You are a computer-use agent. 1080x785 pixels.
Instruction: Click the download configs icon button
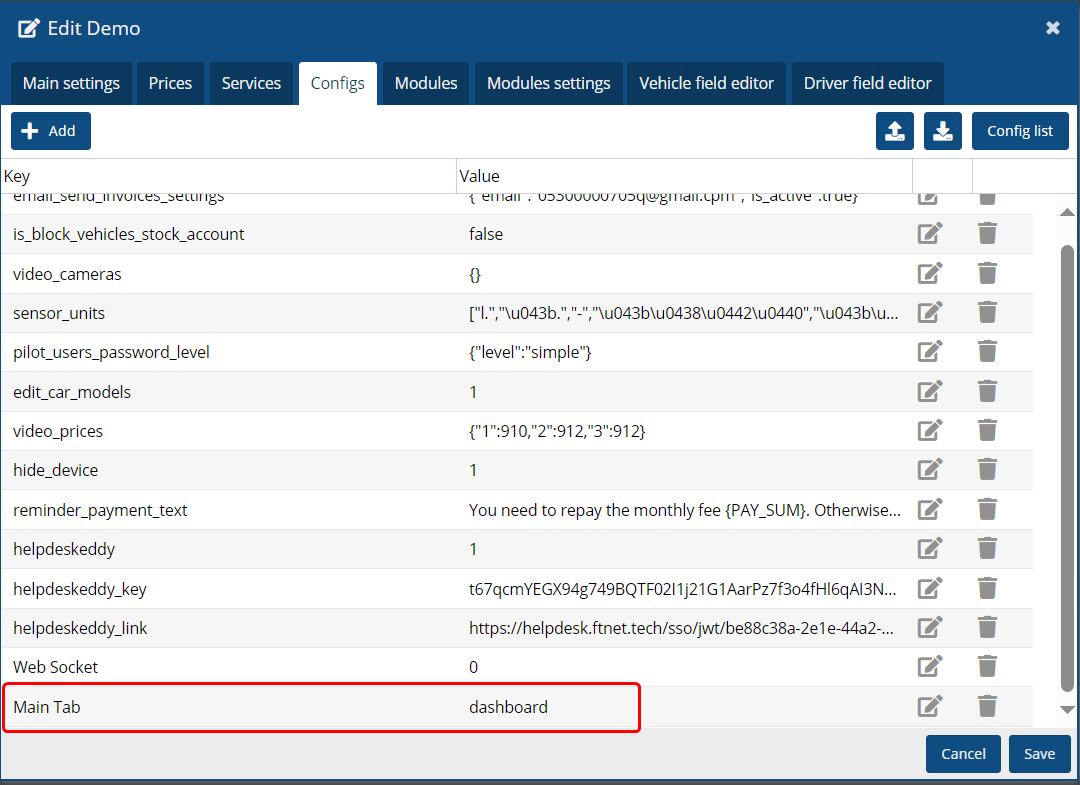point(942,131)
